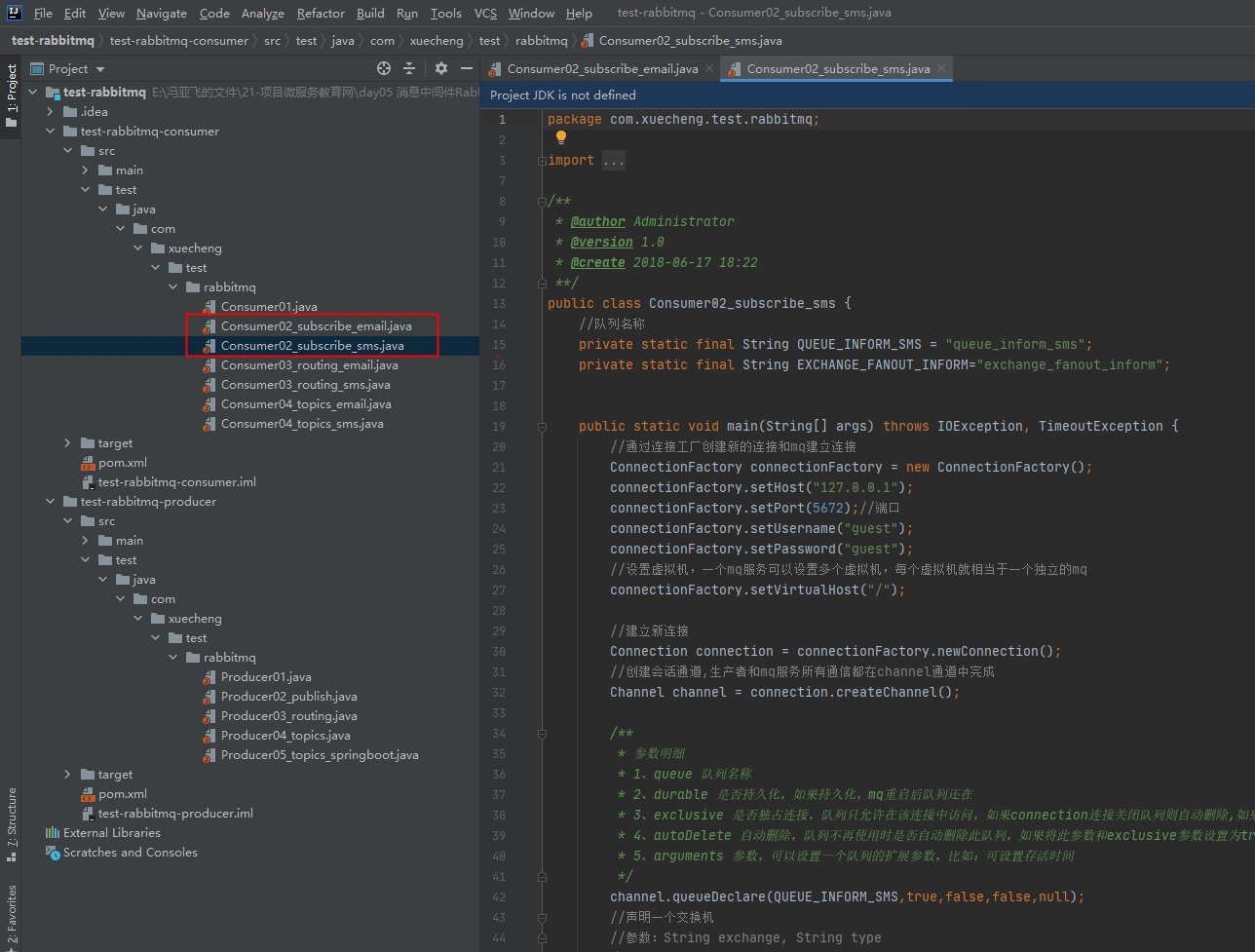Image resolution: width=1255 pixels, height=952 pixels.
Task: Select Consumer02_subscribe_email.java in the tree
Action: pyautogui.click(x=316, y=326)
